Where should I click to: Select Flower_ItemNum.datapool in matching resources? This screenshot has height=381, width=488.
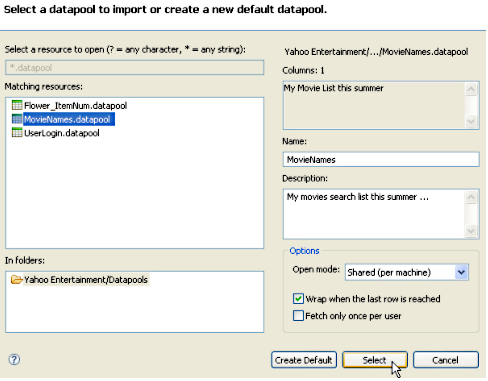pyautogui.click(x=75, y=106)
